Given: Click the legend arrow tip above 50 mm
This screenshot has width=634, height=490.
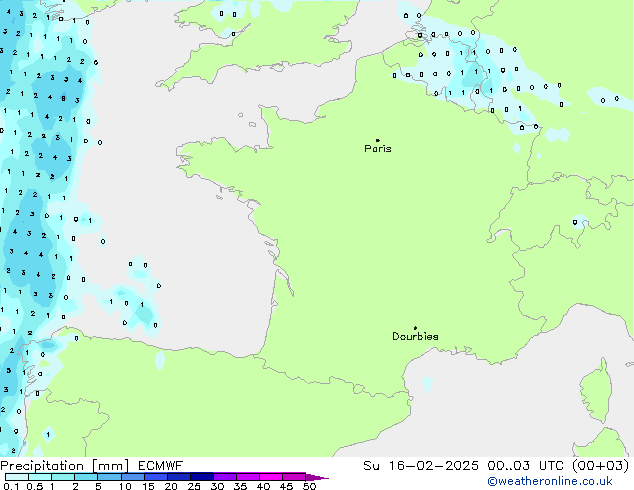Looking at the screenshot, I should (x=317, y=477).
